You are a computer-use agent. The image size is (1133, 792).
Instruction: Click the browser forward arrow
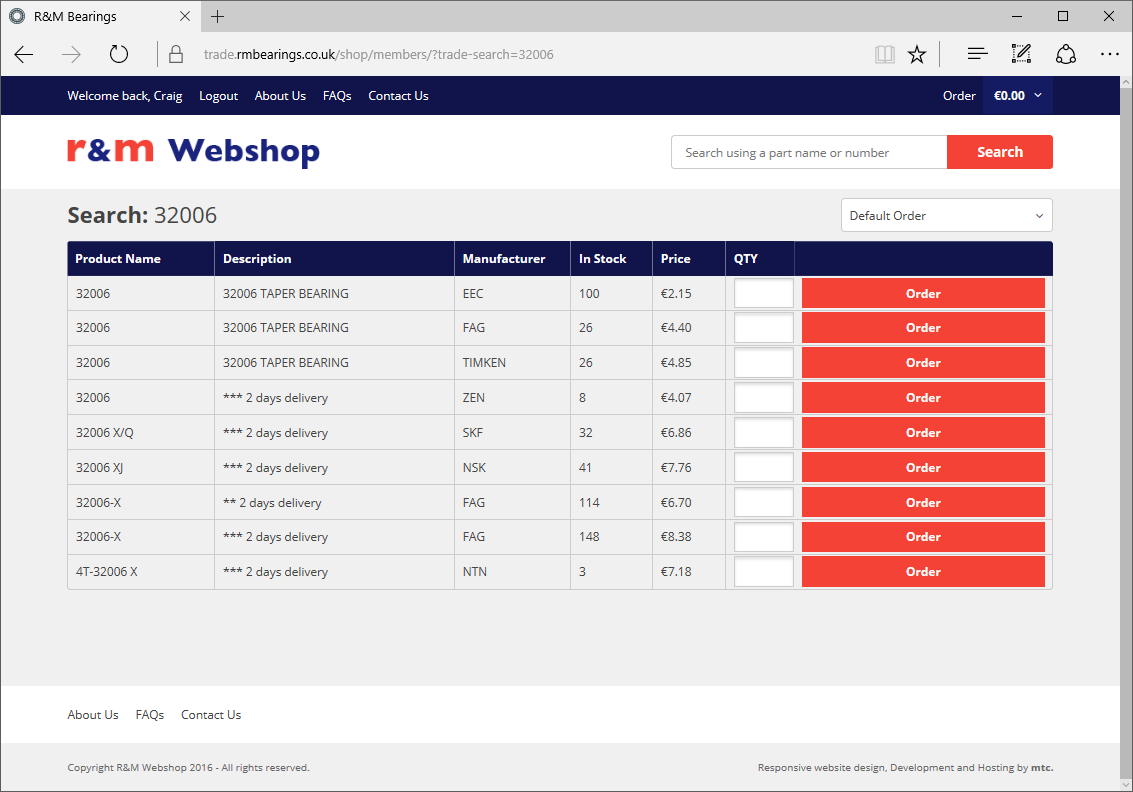click(71, 54)
